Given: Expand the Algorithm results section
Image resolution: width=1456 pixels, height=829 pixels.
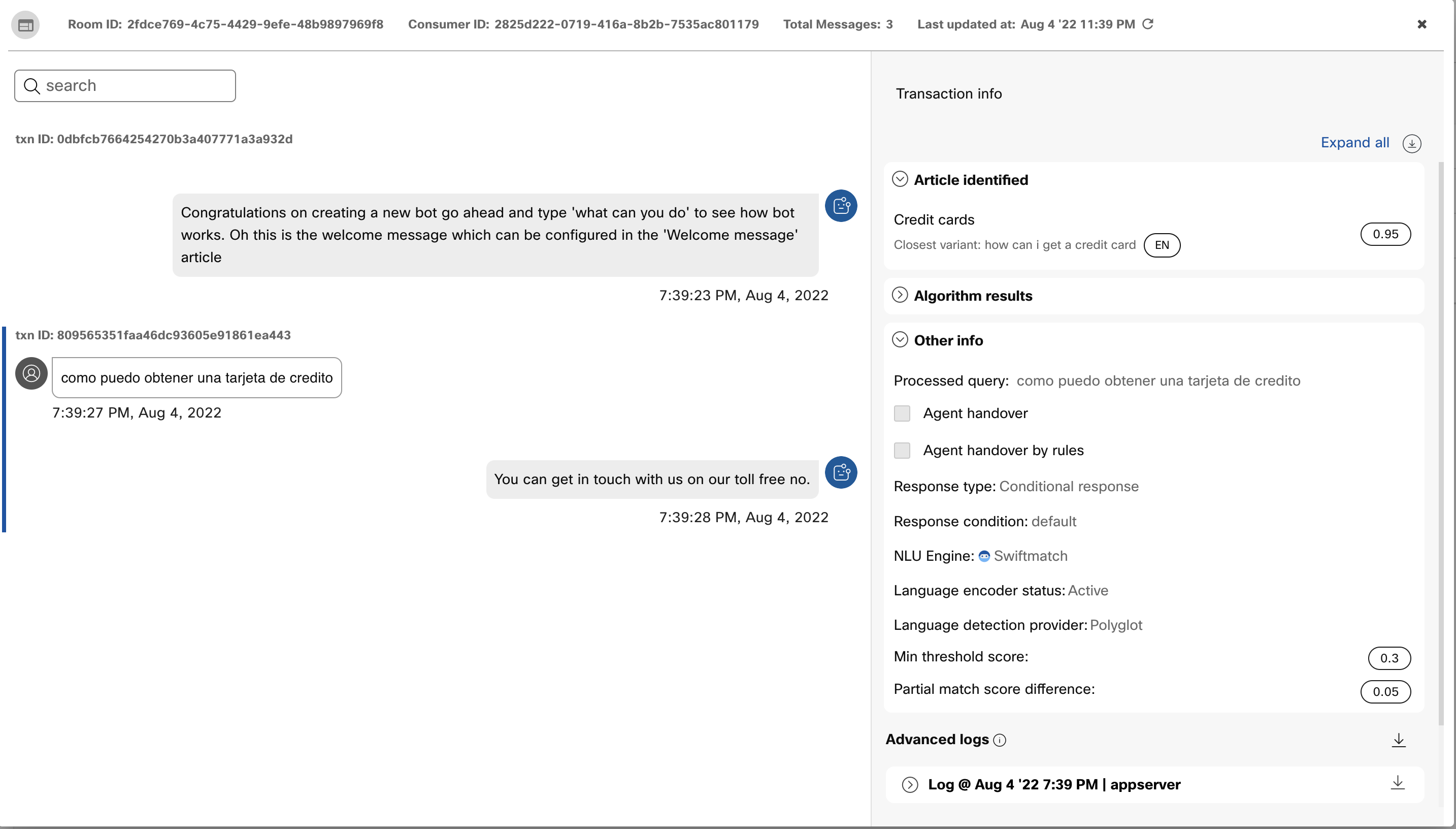Looking at the screenshot, I should point(900,295).
